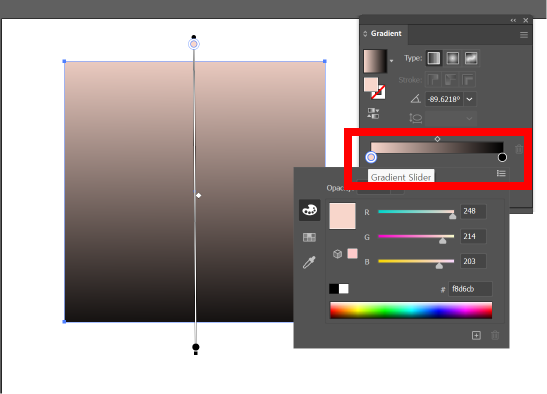Viewport: 547px width, 394px height.
Task: Click the hex color field f8d6cb
Action: point(470,289)
